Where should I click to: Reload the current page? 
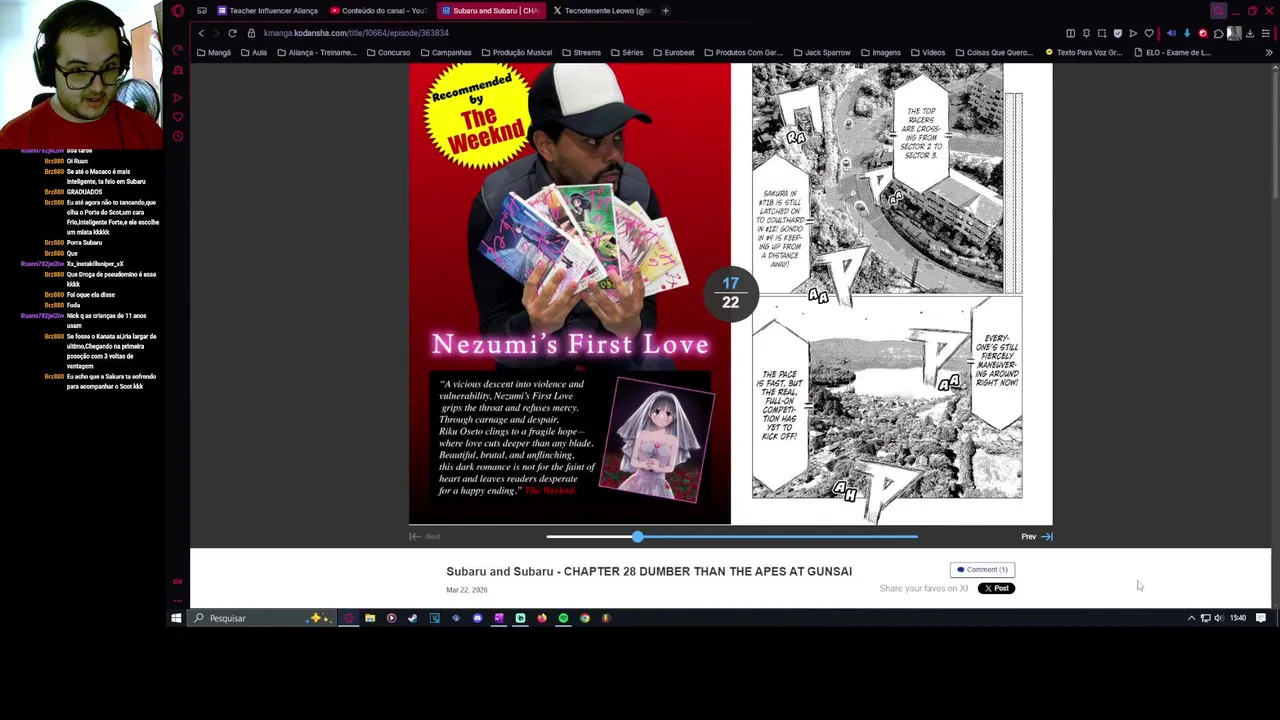232,33
